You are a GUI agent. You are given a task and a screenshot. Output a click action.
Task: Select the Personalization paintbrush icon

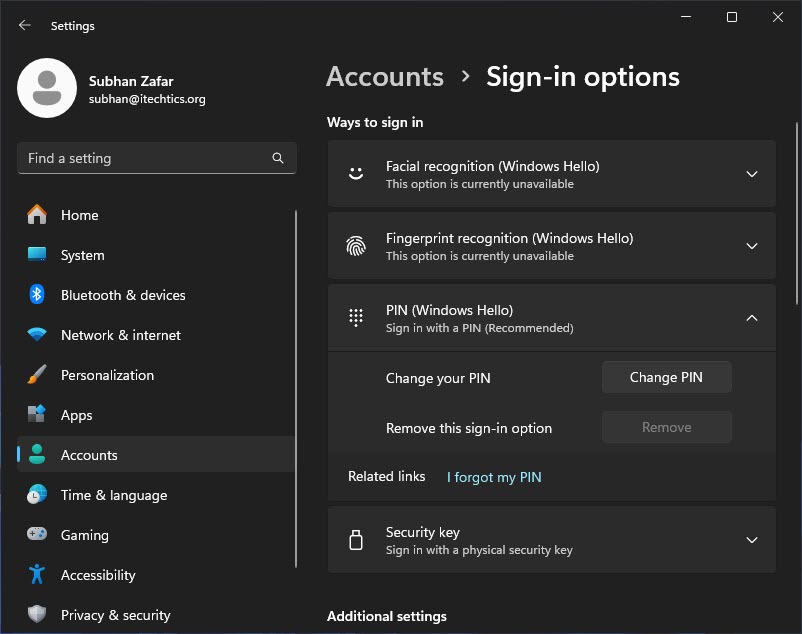(37, 375)
